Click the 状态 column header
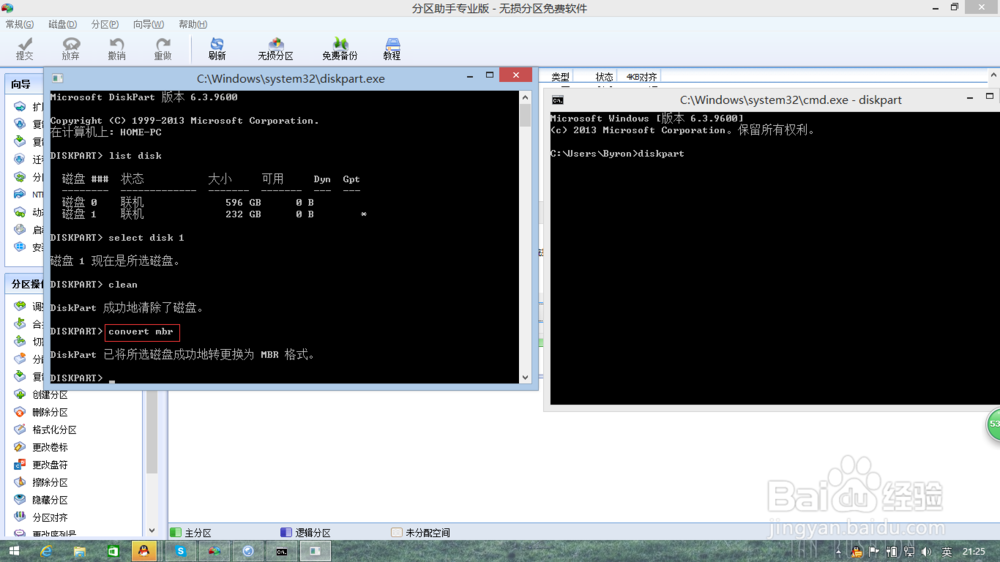This screenshot has height=562, width=1000. (604, 77)
